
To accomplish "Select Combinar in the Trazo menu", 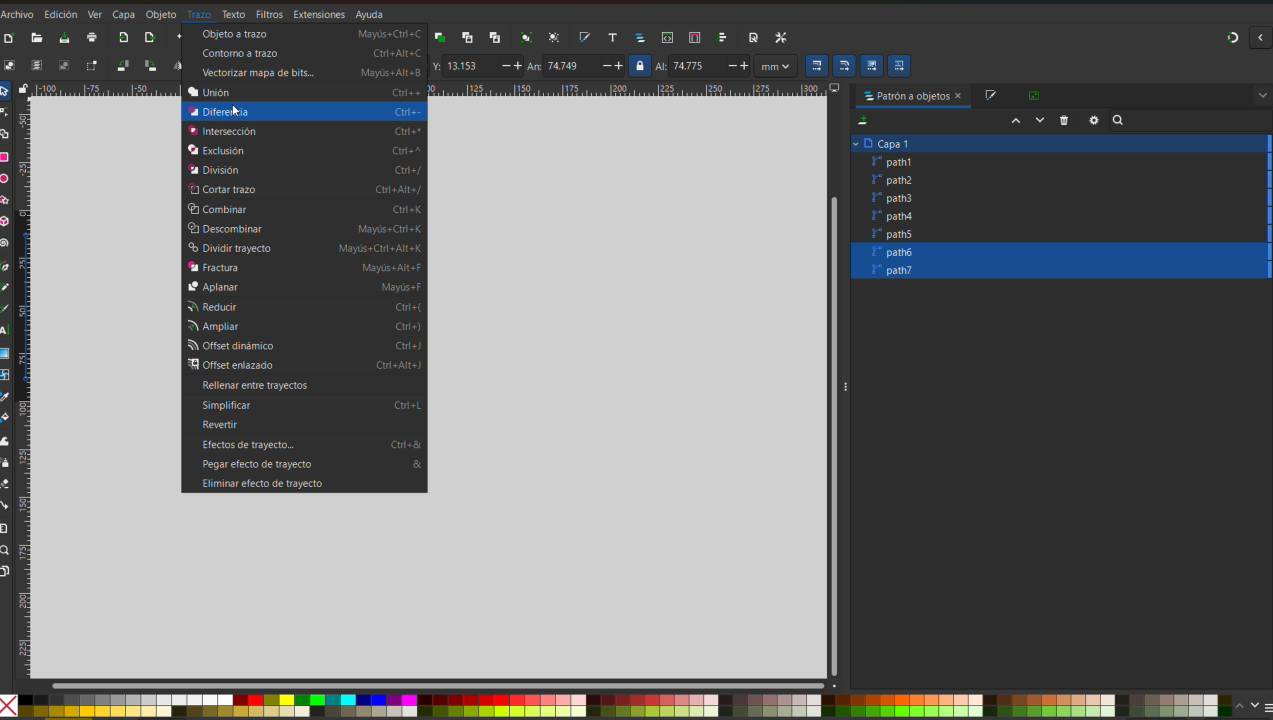I will click(304, 209).
